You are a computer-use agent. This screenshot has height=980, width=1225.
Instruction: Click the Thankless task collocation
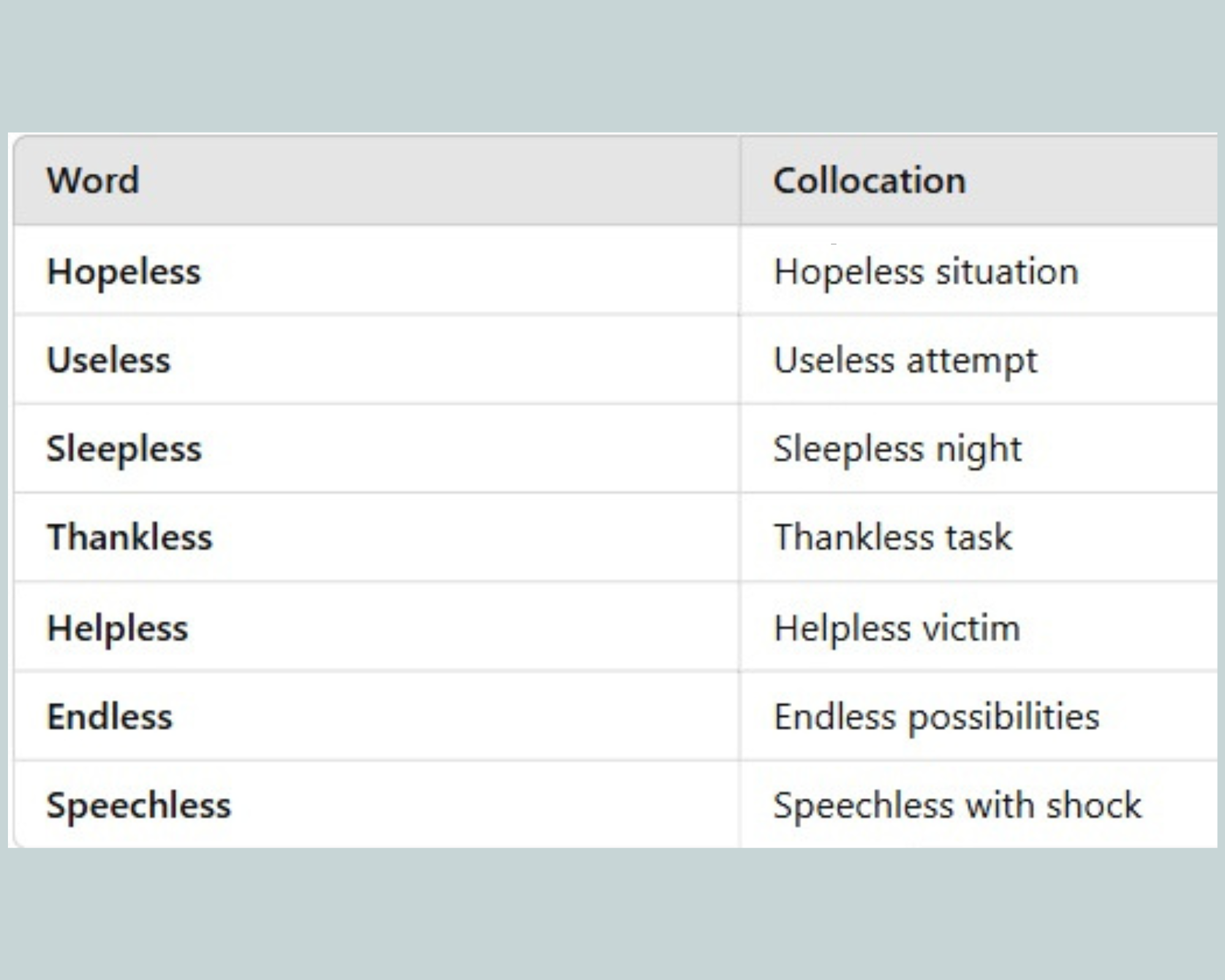point(893,537)
